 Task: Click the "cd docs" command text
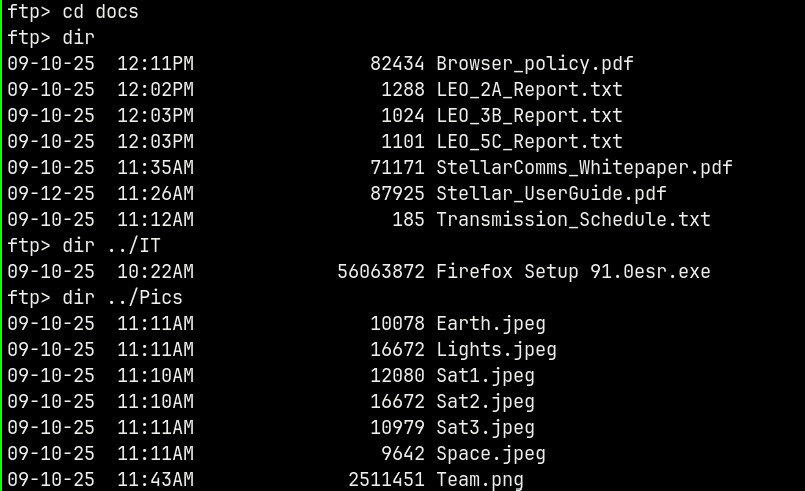[x=100, y=12]
